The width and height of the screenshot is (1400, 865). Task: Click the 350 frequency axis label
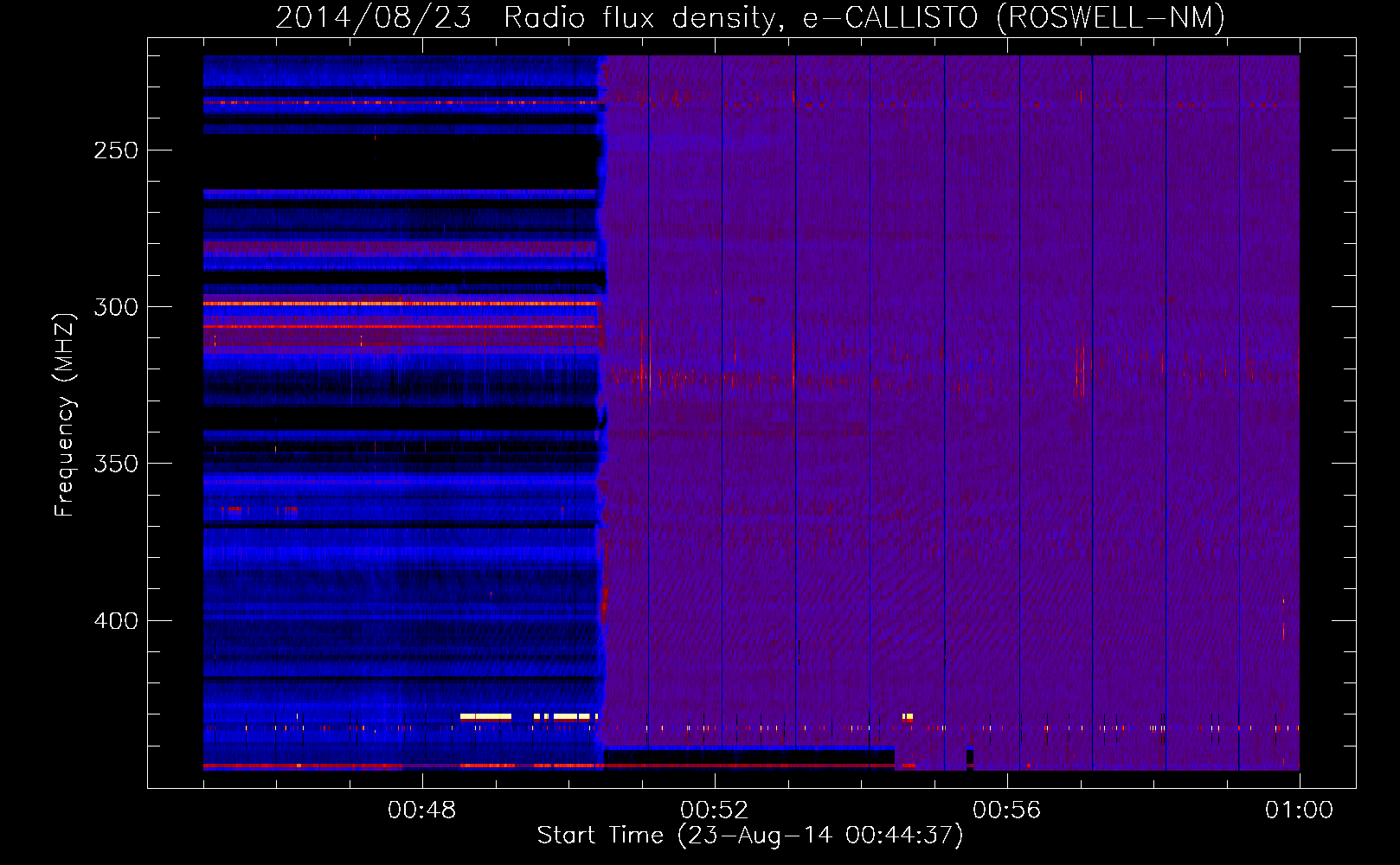click(x=116, y=464)
